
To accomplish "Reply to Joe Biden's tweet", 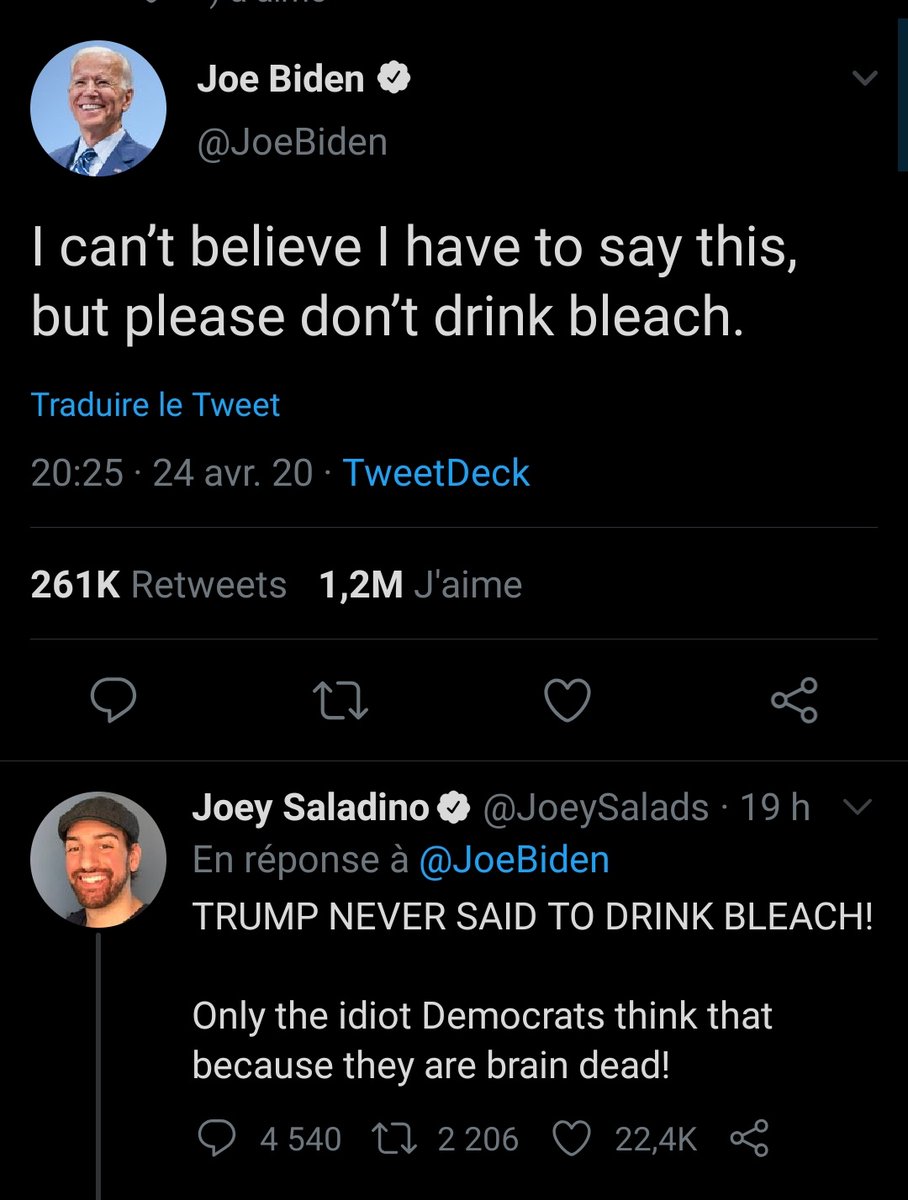I will tap(114, 700).
